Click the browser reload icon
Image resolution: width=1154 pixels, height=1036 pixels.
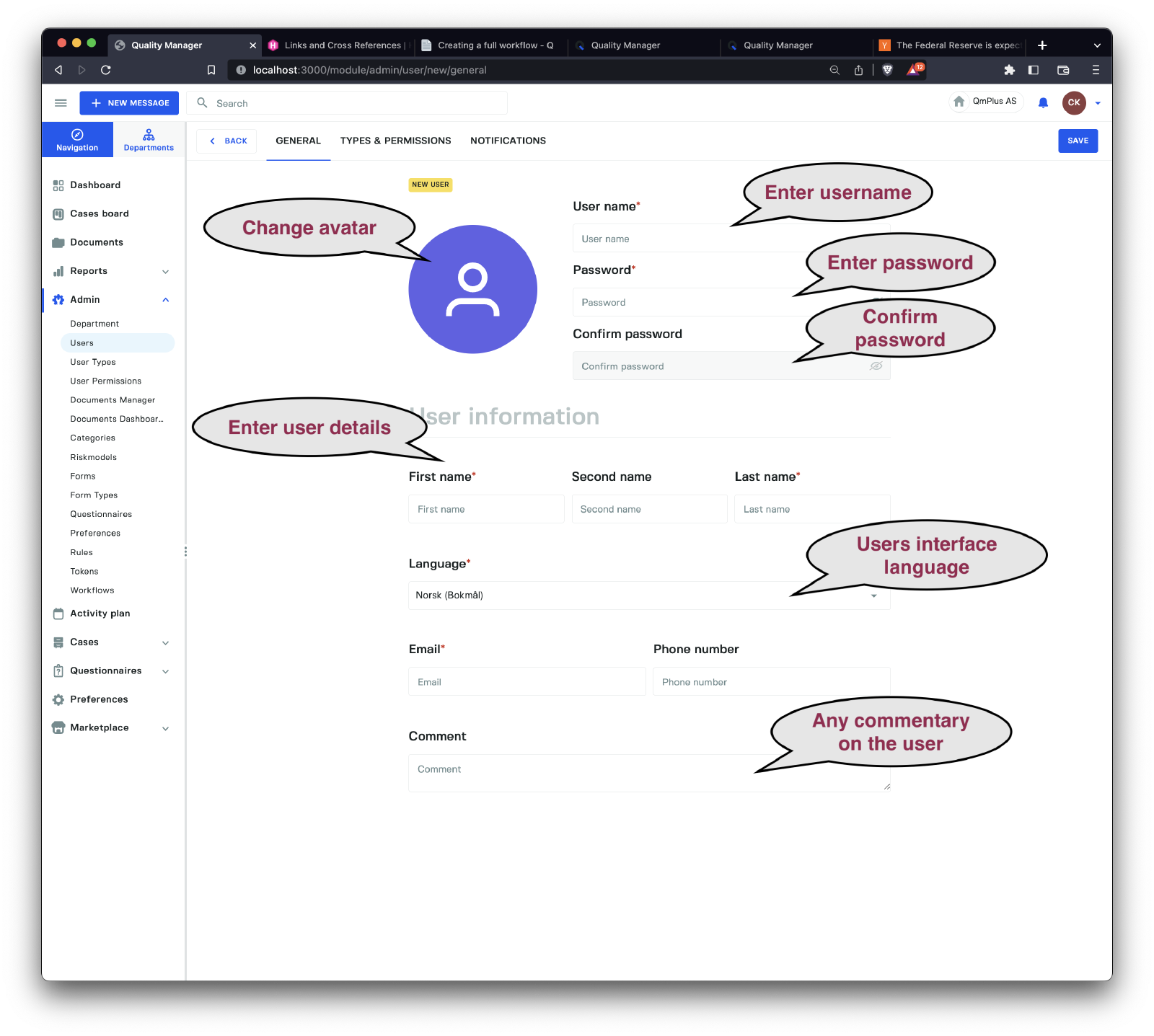pyautogui.click(x=106, y=70)
